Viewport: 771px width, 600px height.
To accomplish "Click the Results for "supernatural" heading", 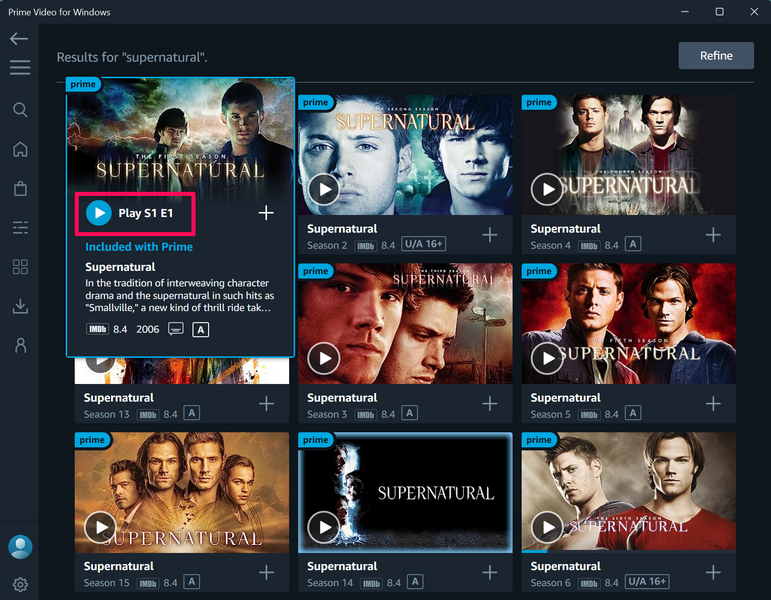I will point(132,58).
